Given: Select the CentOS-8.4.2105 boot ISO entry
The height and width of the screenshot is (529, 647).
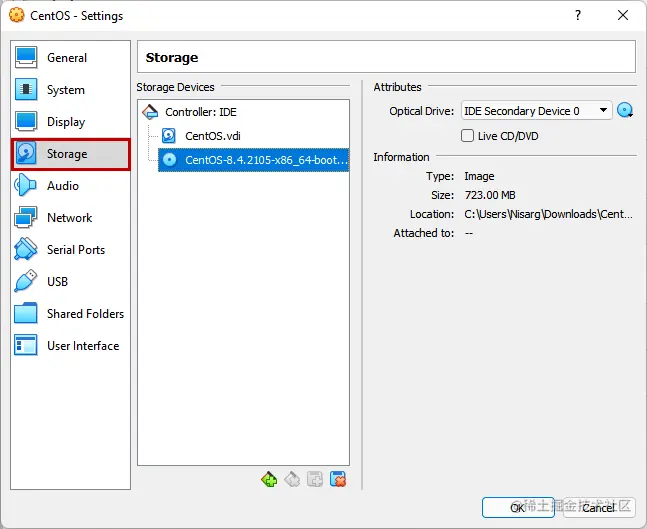Looking at the screenshot, I should coord(253,160).
